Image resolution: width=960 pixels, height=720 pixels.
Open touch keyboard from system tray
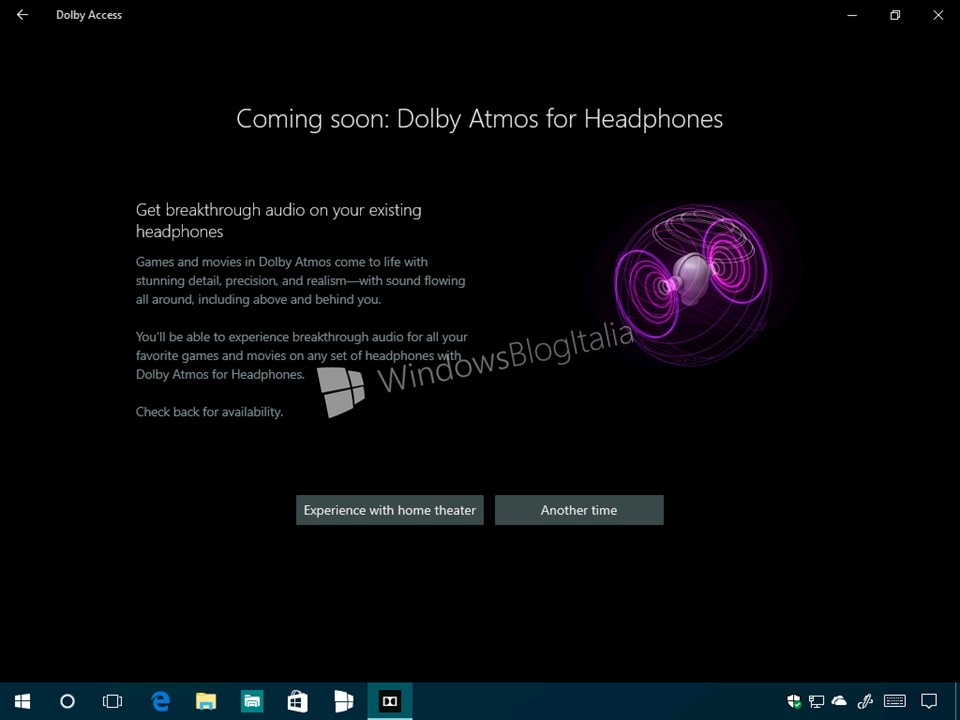(894, 701)
